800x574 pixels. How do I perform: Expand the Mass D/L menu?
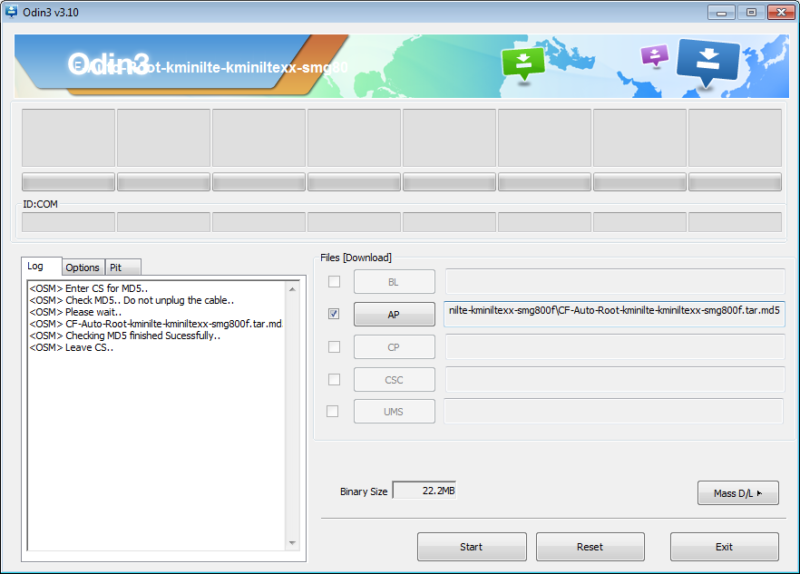coord(737,493)
